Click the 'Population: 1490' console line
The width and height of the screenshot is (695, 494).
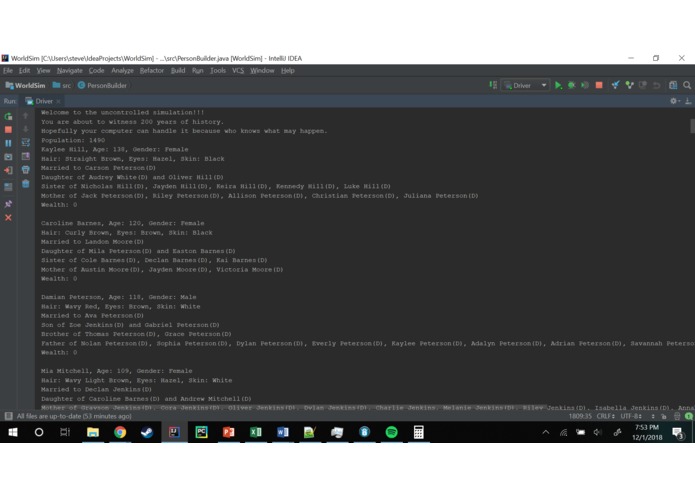[73, 140]
